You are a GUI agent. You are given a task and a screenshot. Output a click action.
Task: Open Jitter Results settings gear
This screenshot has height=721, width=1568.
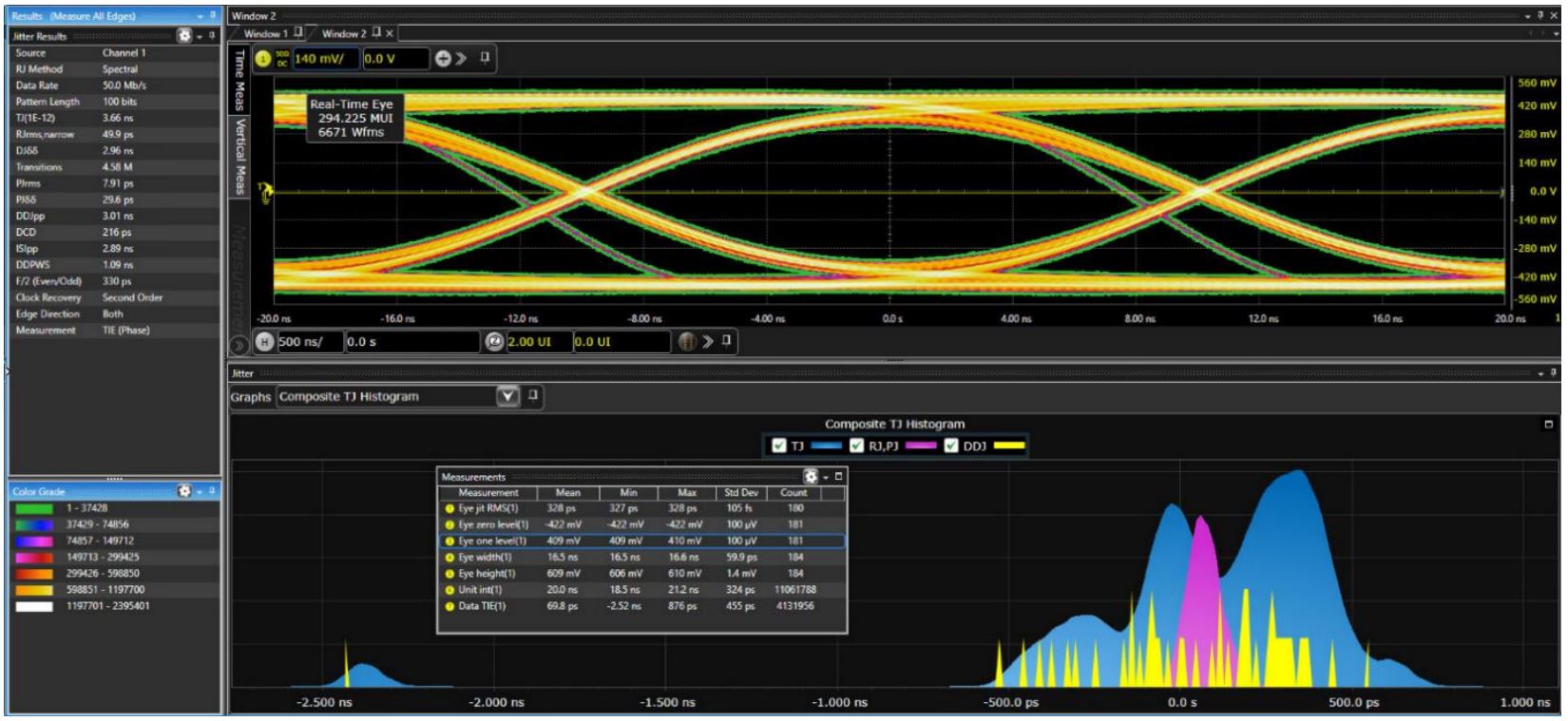pos(184,36)
